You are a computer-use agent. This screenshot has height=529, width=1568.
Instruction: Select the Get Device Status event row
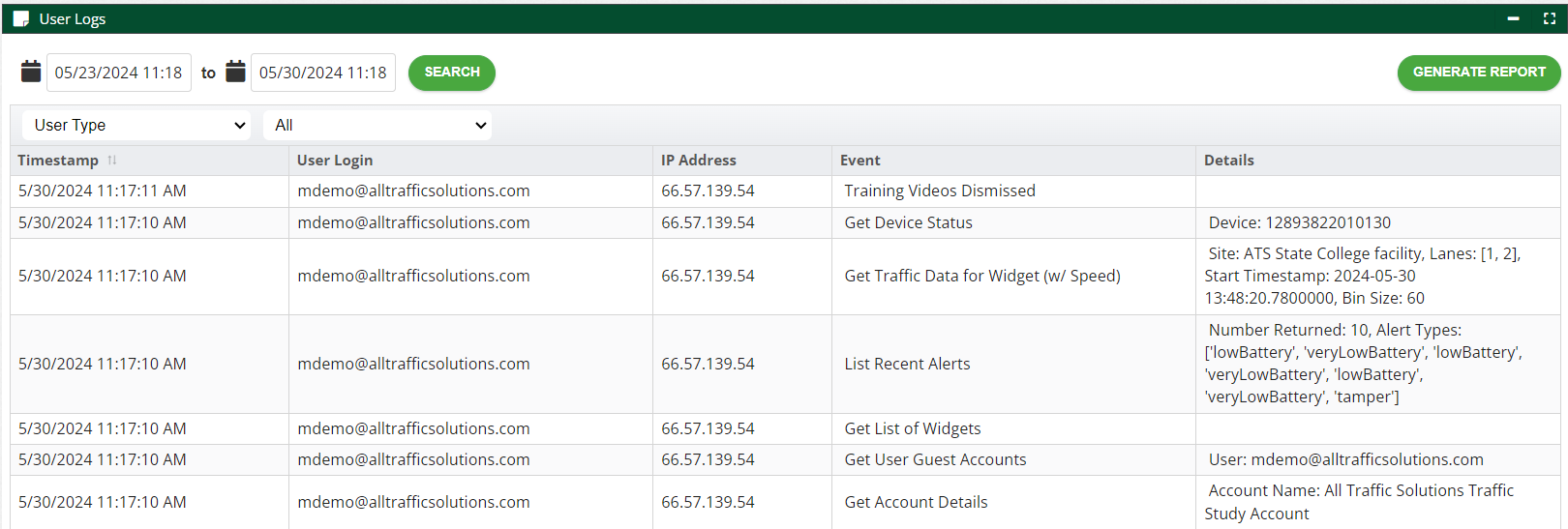pyautogui.click(x=908, y=222)
